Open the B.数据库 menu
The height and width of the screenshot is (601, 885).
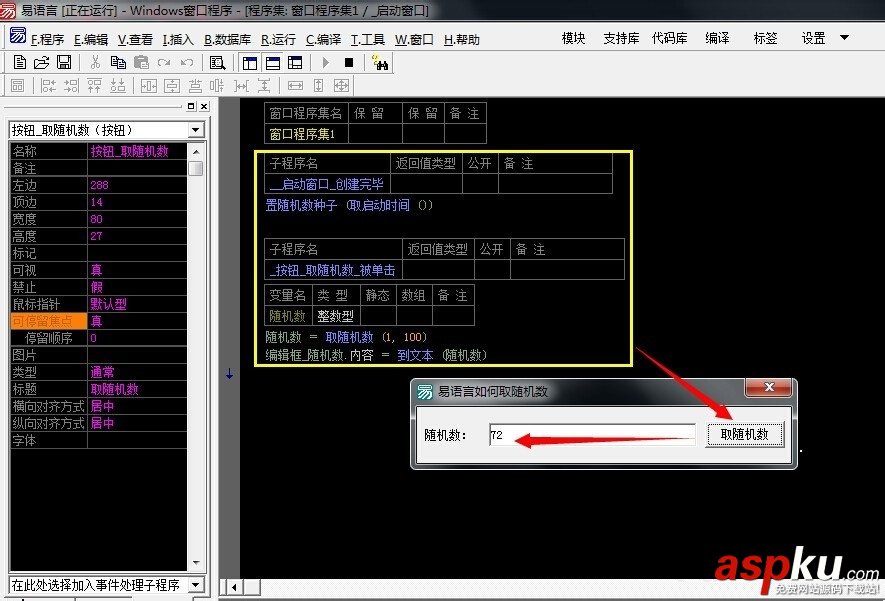coord(227,40)
